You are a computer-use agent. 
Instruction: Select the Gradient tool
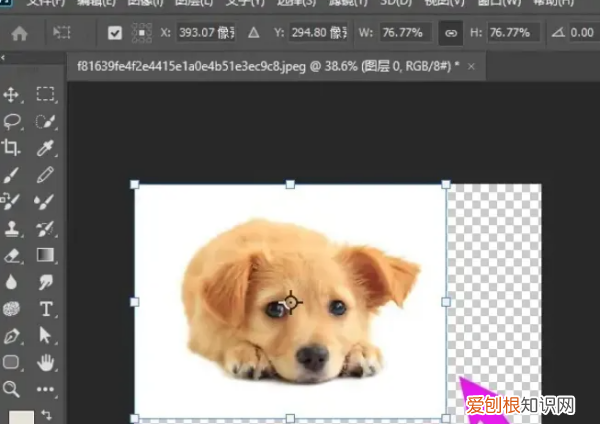point(45,255)
